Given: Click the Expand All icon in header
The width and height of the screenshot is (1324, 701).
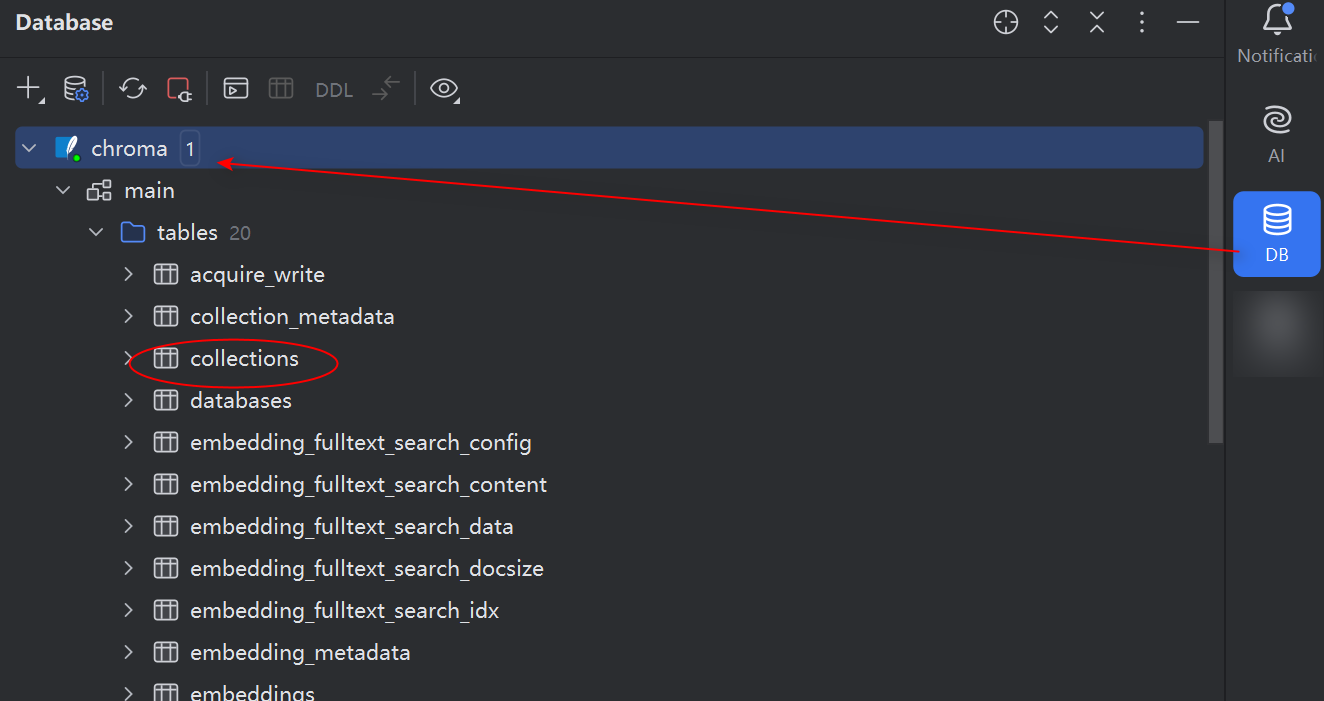Looking at the screenshot, I should pos(1051,23).
